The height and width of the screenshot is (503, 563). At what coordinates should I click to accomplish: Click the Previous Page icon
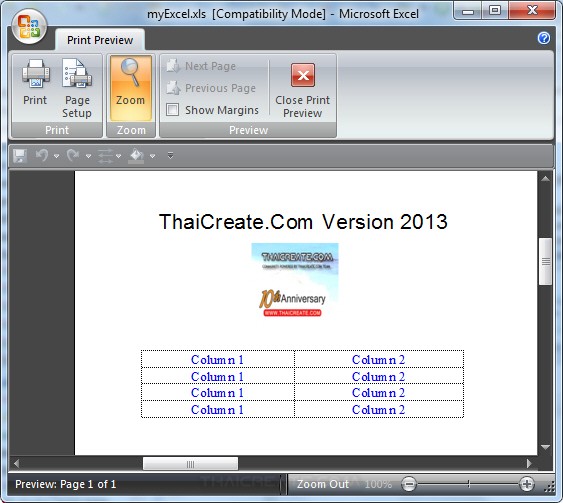[x=173, y=88]
